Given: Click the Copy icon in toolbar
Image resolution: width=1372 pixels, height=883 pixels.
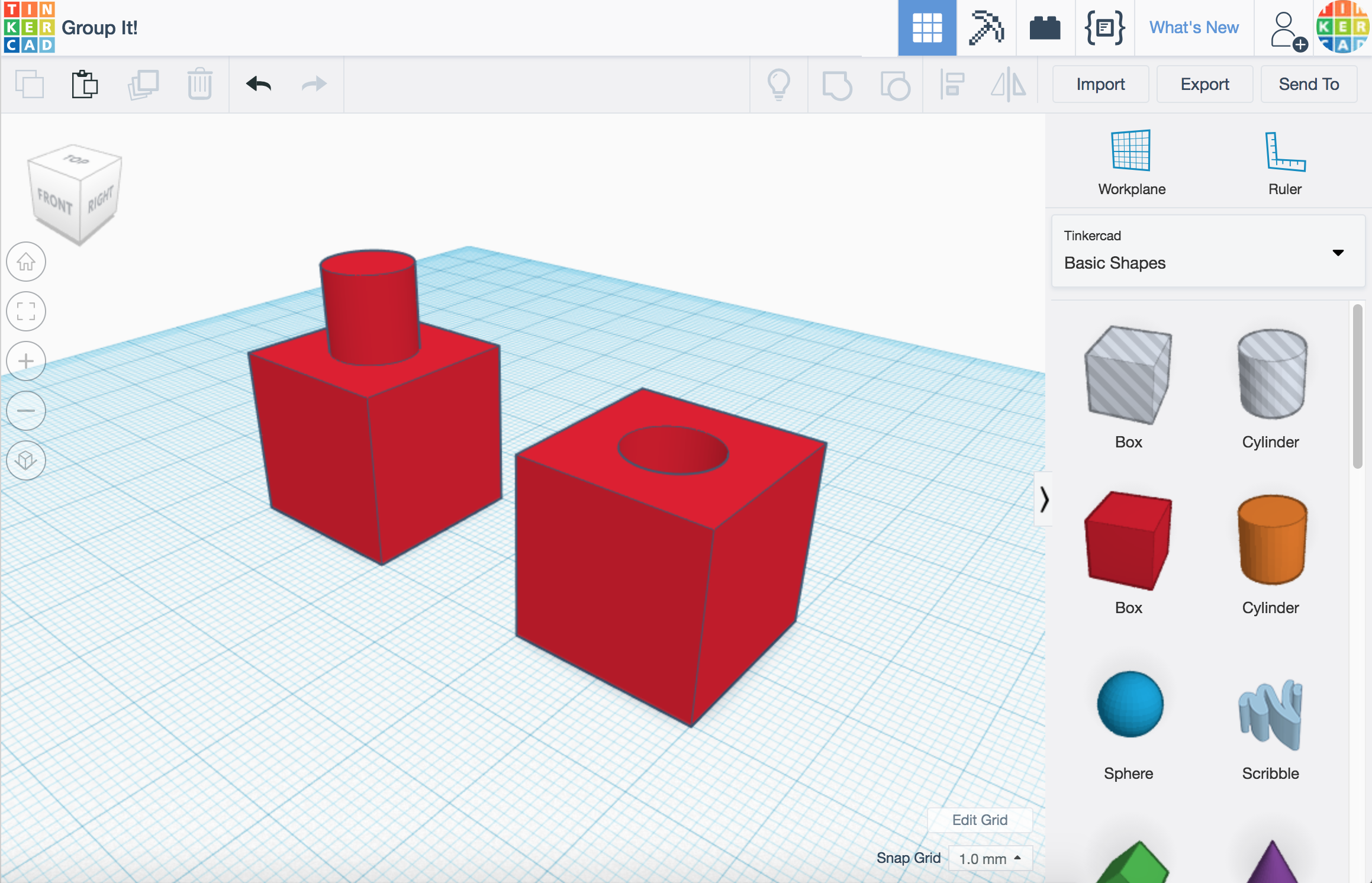Looking at the screenshot, I should (30, 84).
